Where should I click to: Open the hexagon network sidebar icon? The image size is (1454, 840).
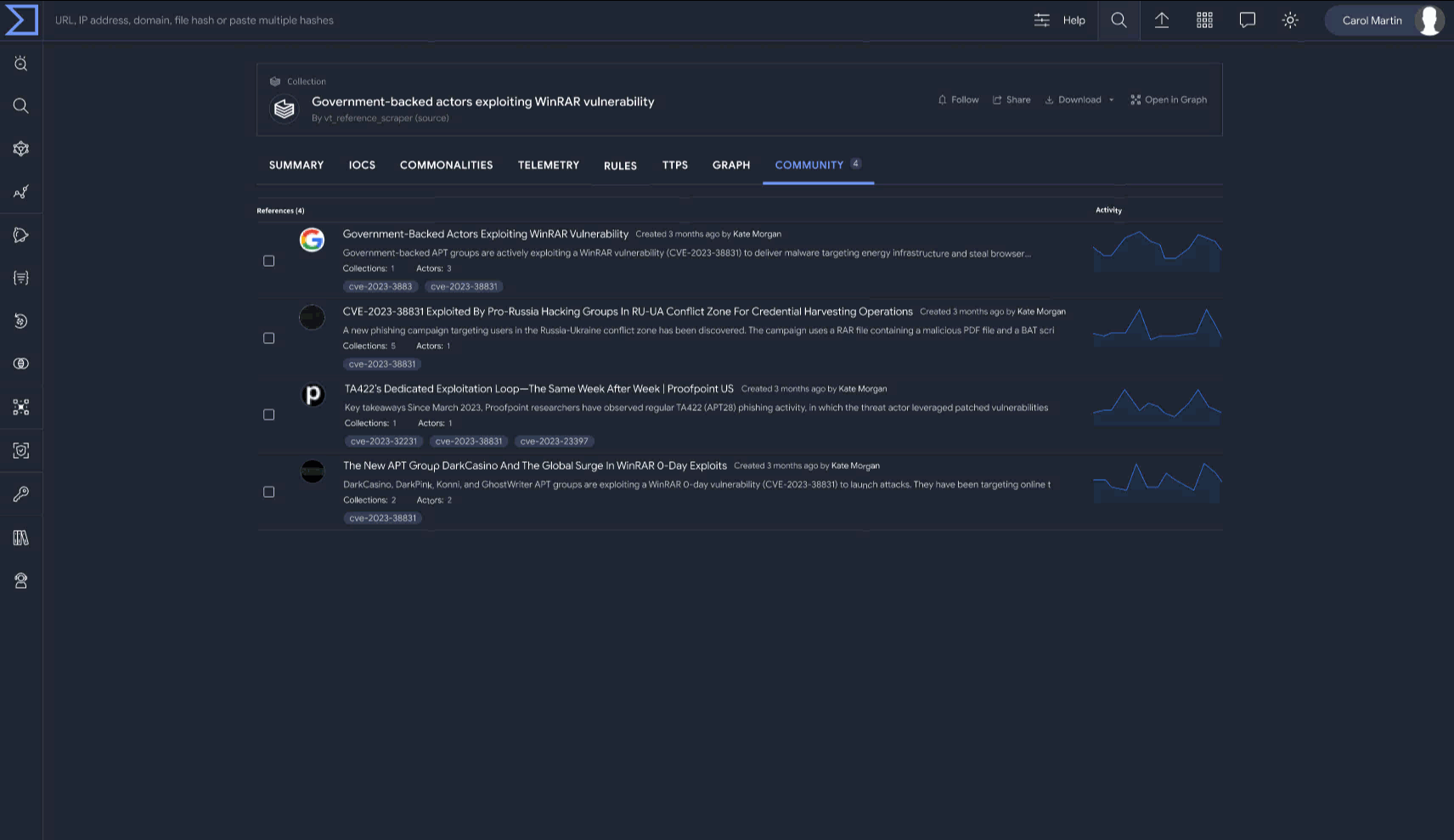coord(21,149)
